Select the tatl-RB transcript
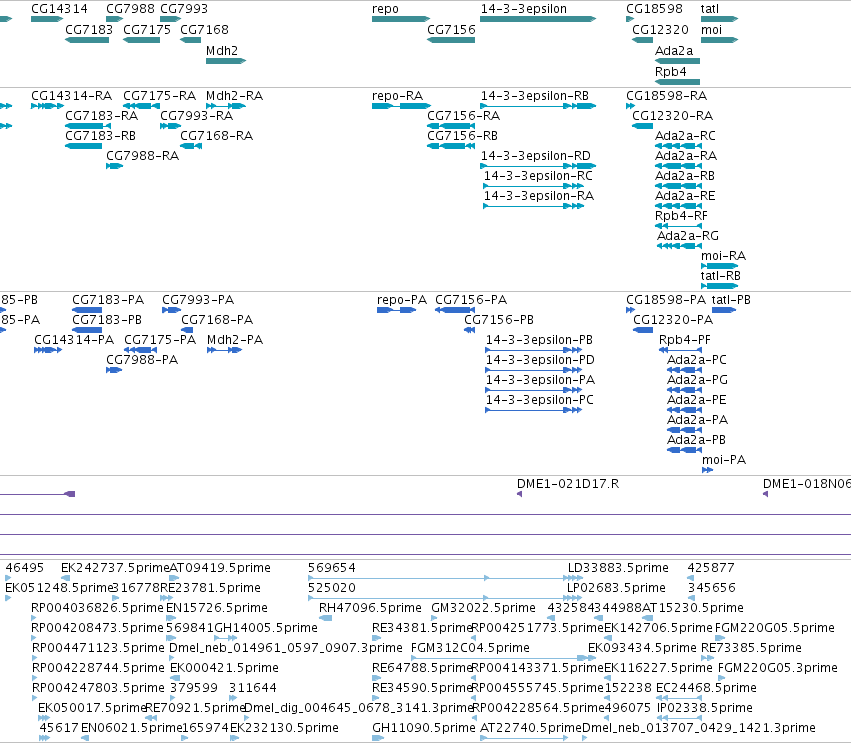Screen dimensions: 851x743 pyautogui.click(x=720, y=286)
